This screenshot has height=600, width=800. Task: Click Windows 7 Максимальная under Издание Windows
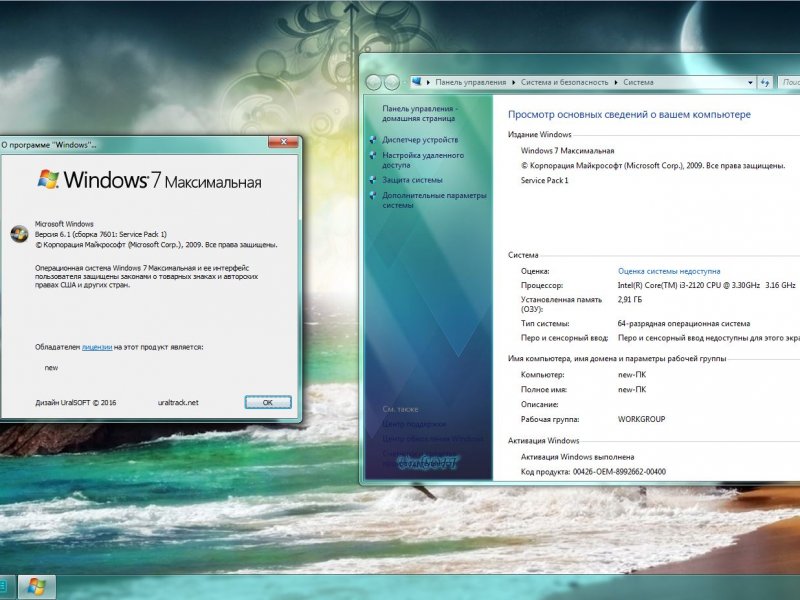567,151
